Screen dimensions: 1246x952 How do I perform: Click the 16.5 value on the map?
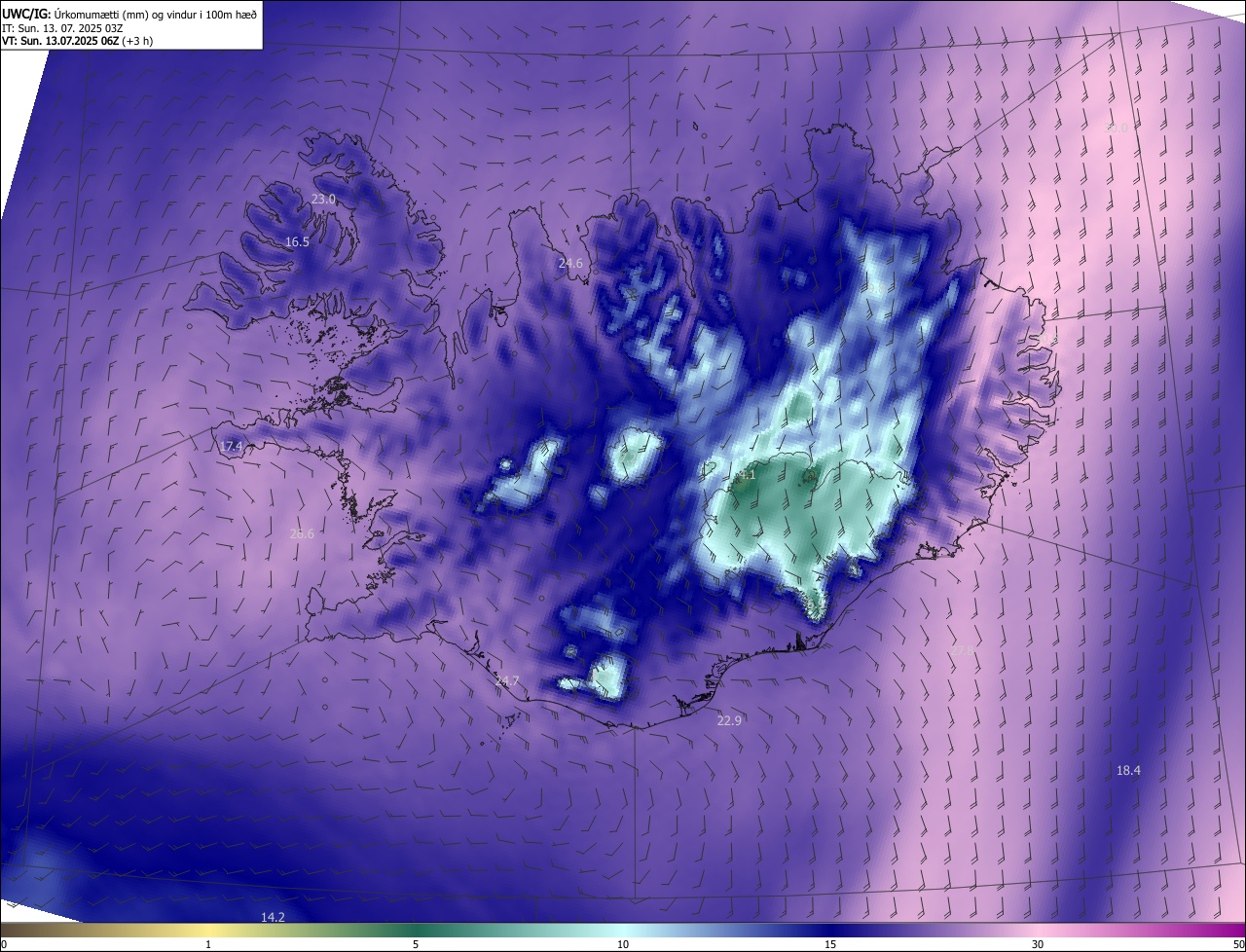(297, 241)
